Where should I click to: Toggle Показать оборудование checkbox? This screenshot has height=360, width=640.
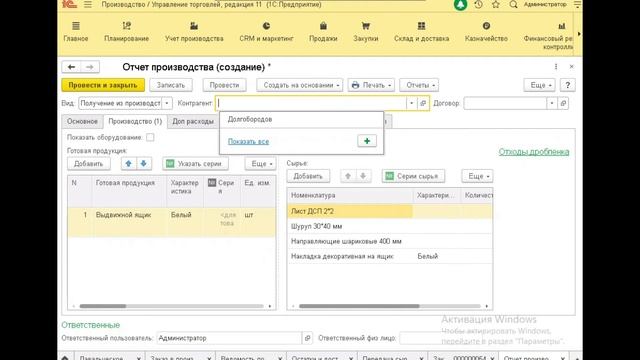pos(150,137)
